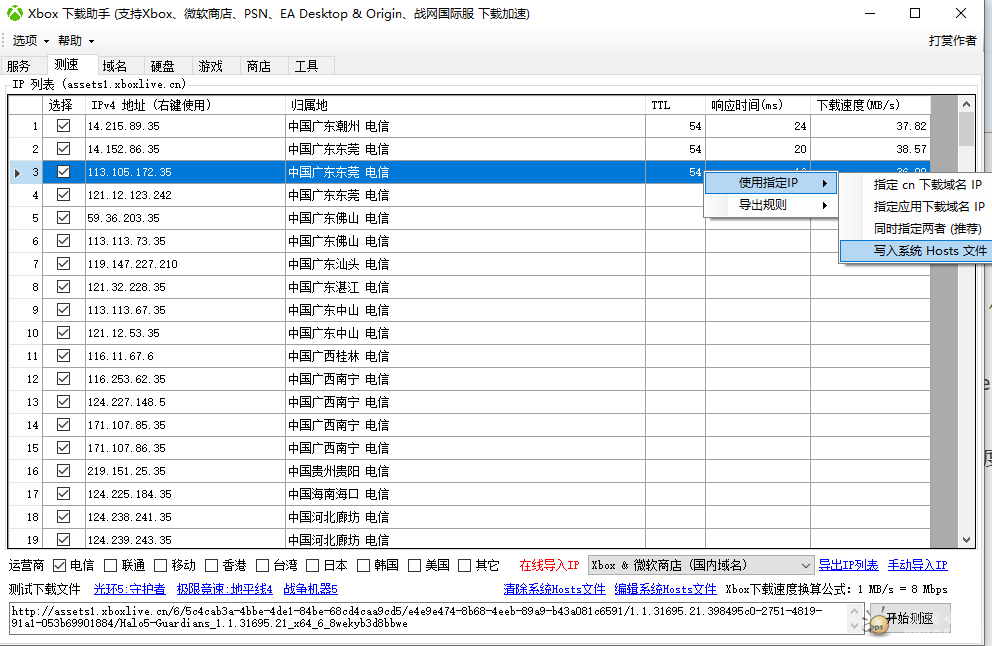This screenshot has height=646, width=992.
Task: Tick the 美国 checkbox
Action: [415, 566]
